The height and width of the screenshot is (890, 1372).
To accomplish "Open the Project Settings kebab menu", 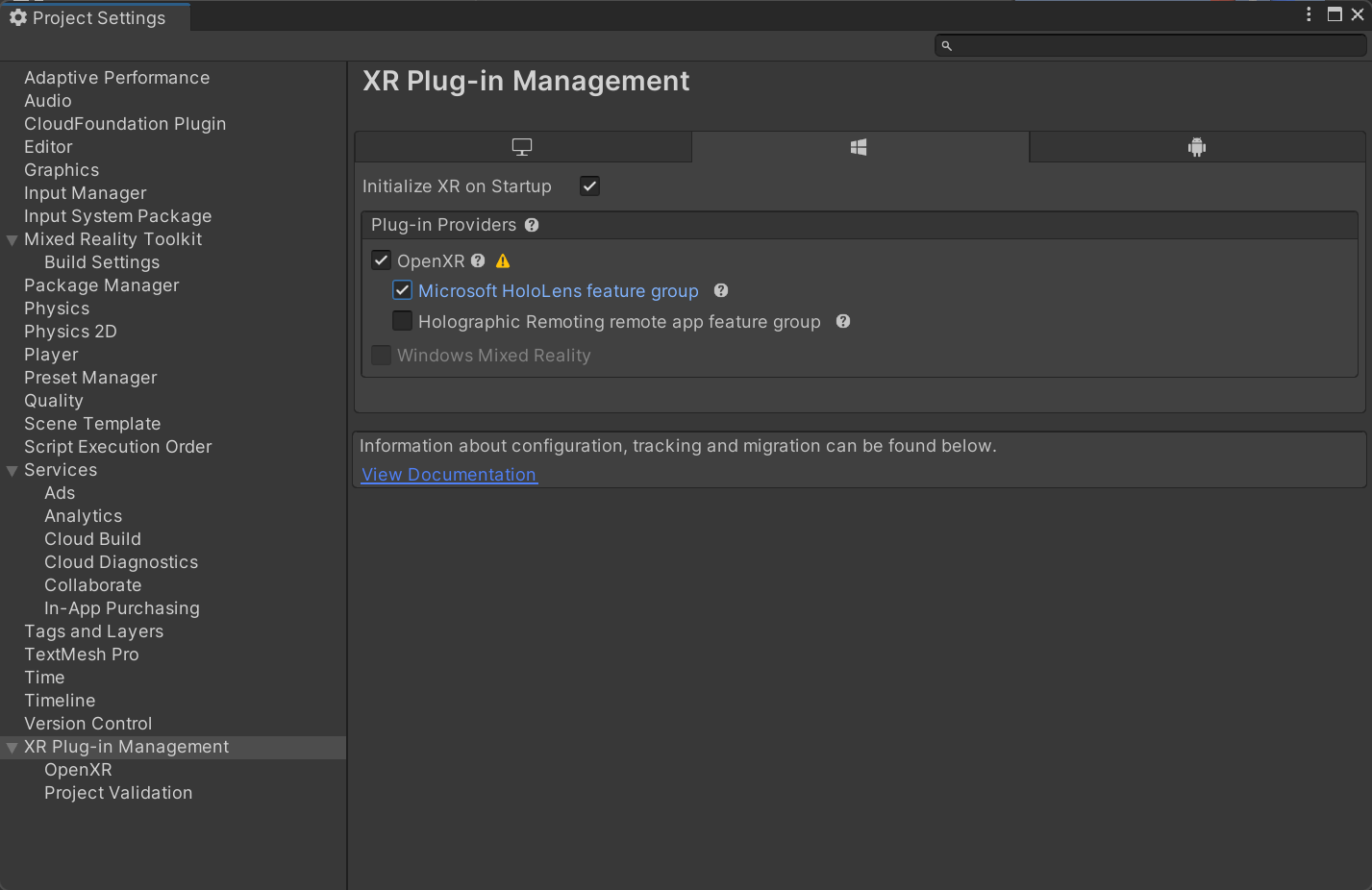I will click(1309, 14).
